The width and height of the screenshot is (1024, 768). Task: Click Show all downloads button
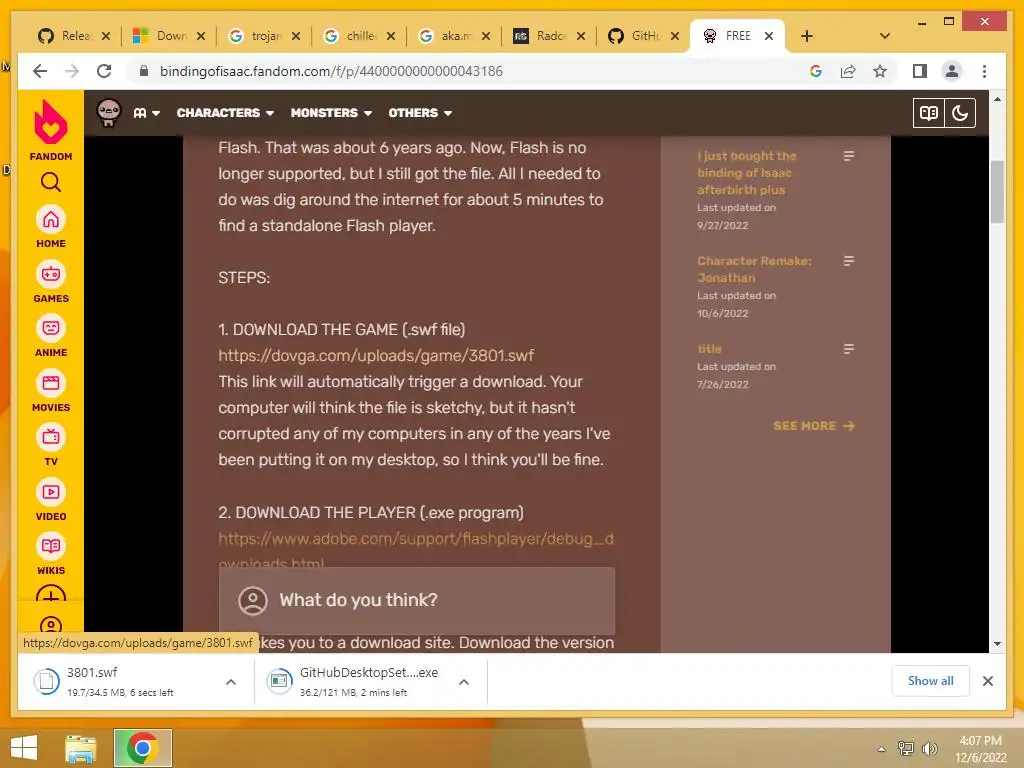pos(930,681)
